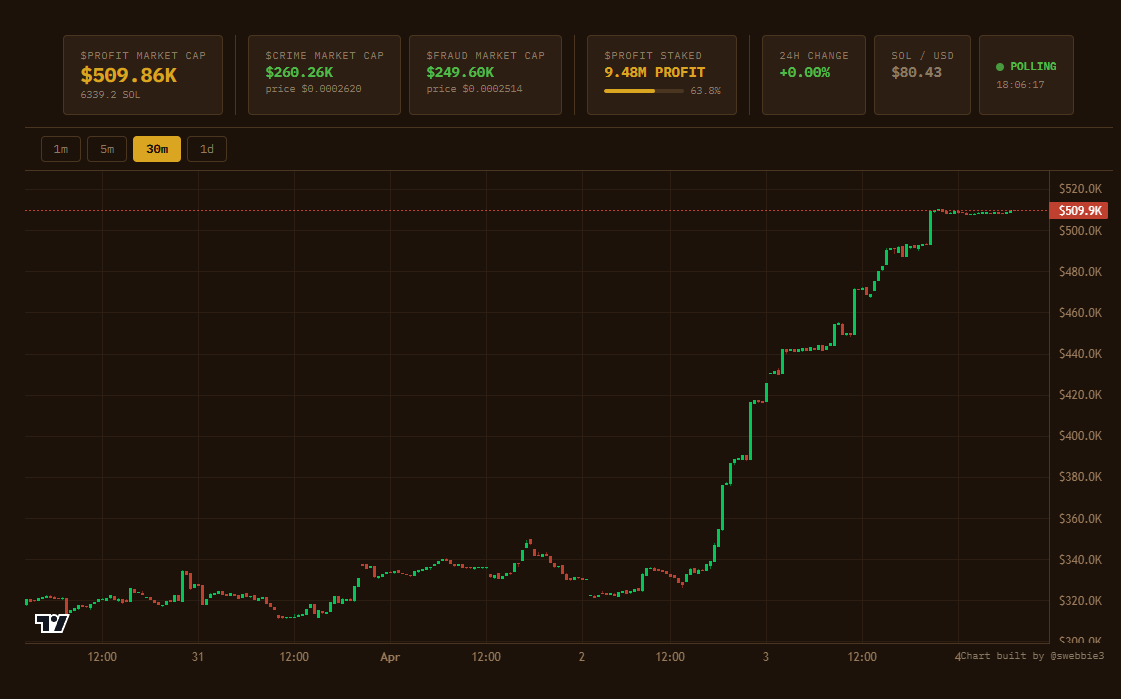This screenshot has height=699, width=1121.
Task: Click the green polling status dot
Action: pos(1000,66)
